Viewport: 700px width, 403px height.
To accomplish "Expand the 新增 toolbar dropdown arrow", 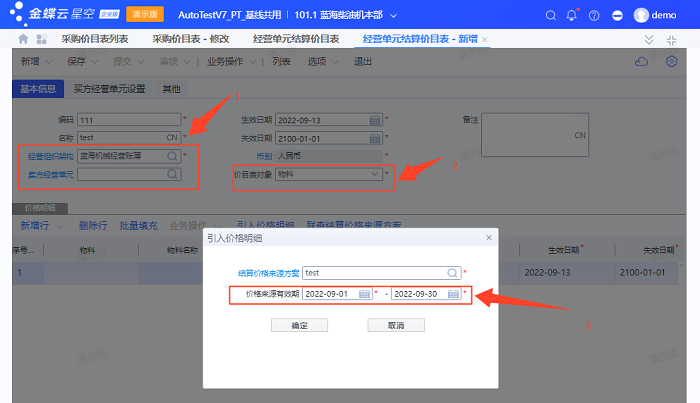I will (49, 62).
